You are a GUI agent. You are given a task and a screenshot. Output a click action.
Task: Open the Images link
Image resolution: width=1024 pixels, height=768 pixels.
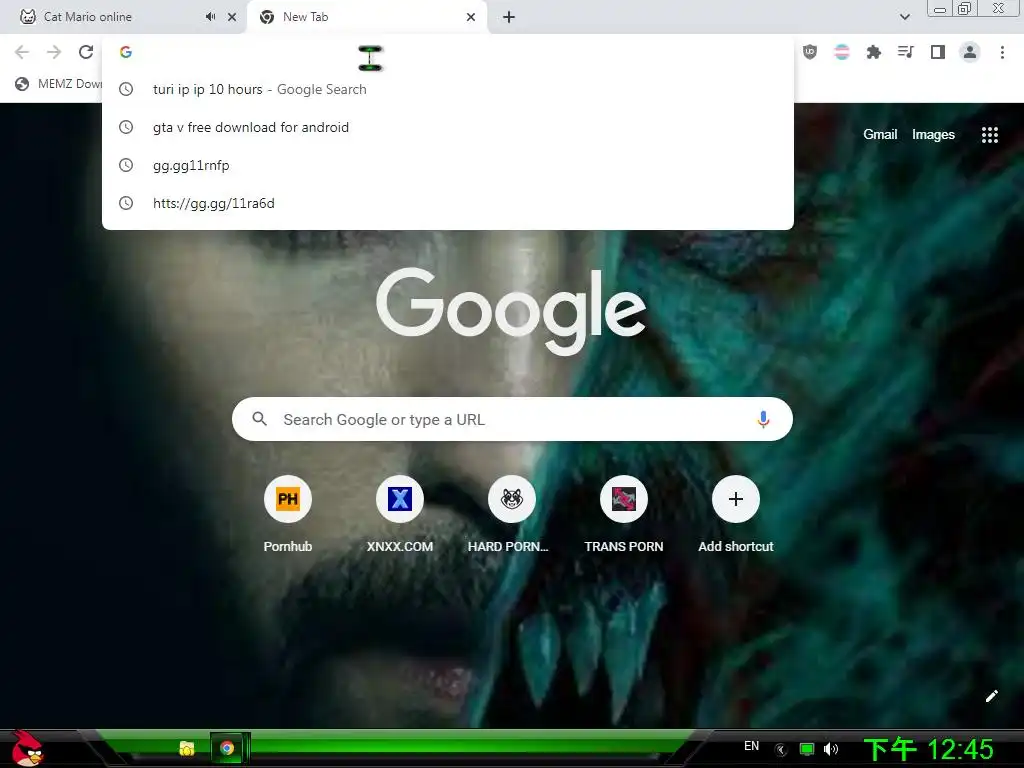(933, 135)
